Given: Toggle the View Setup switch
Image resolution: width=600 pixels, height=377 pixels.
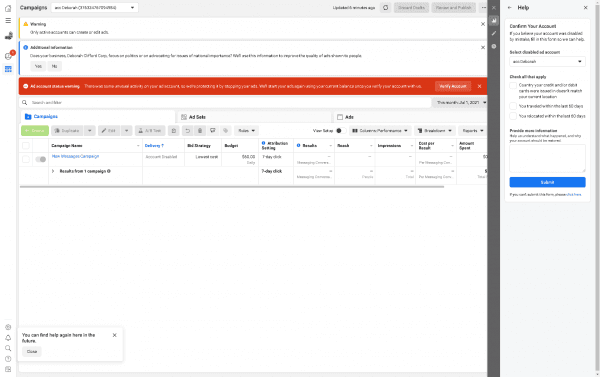Looking at the screenshot, I should (340, 131).
